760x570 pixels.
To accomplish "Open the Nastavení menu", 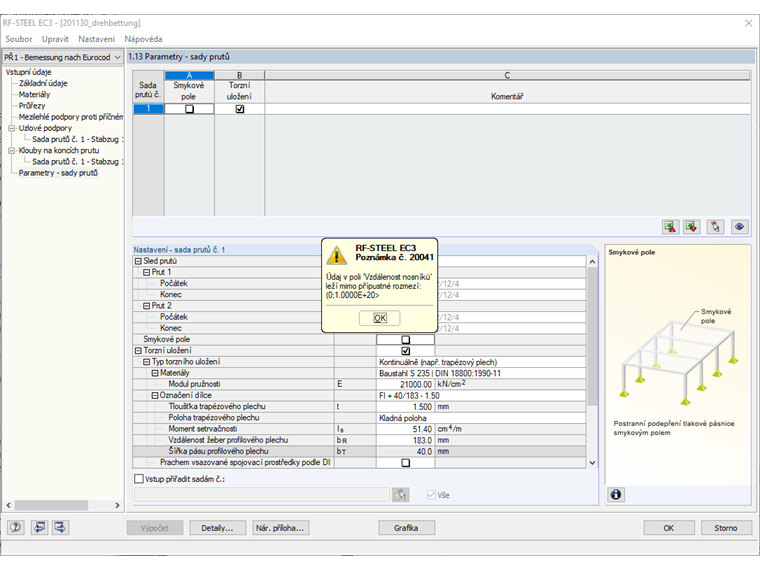I will click(x=96, y=39).
